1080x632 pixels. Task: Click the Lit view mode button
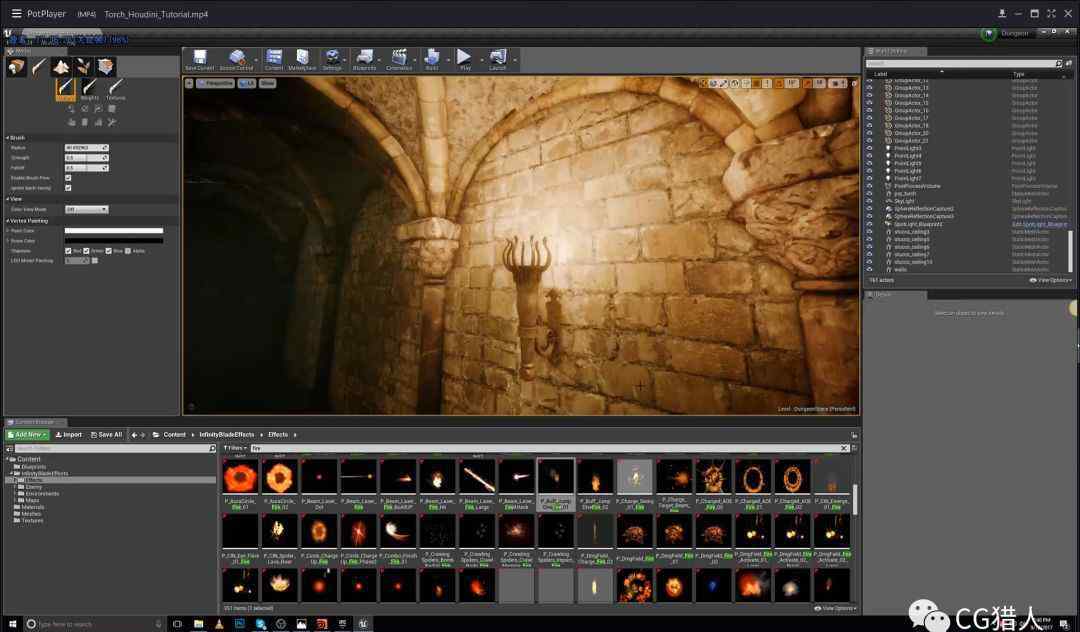[x=247, y=83]
